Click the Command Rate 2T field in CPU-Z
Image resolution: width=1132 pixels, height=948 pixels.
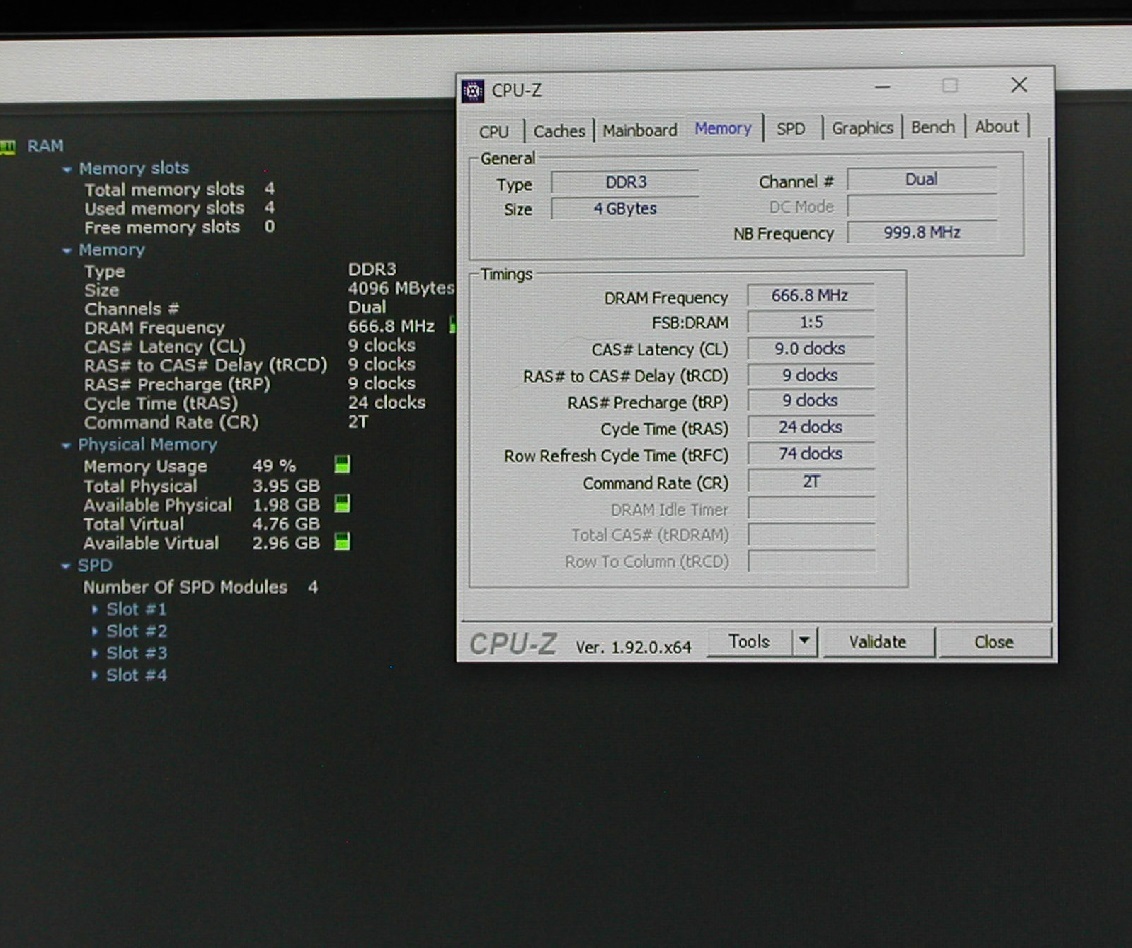point(810,482)
